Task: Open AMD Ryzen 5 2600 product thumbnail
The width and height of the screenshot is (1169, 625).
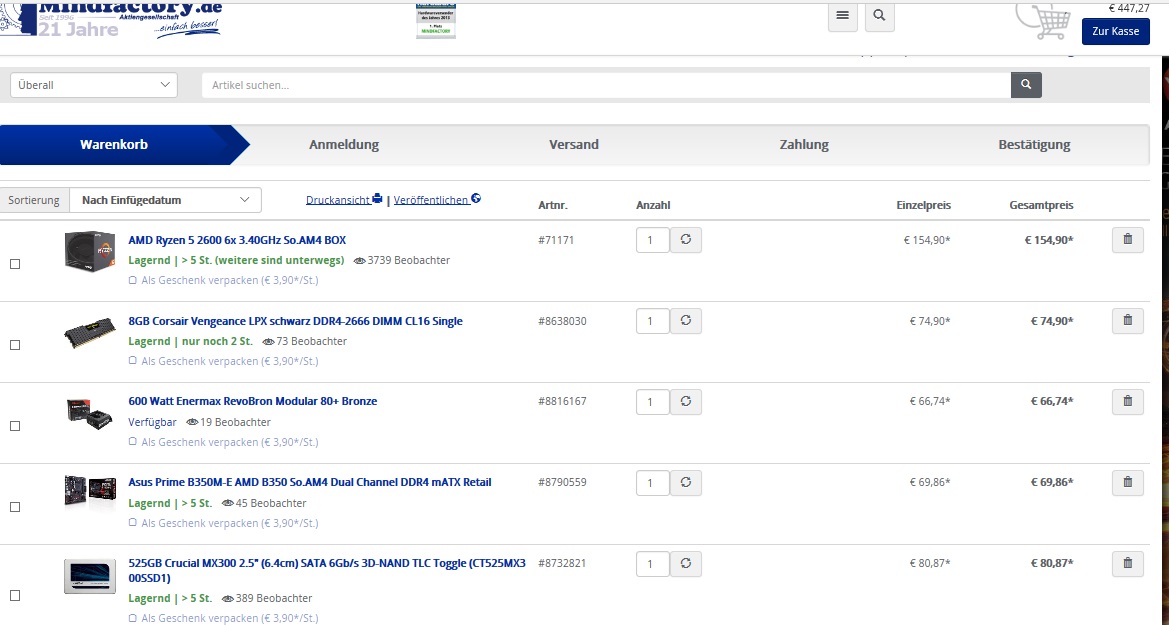Action: pos(90,251)
